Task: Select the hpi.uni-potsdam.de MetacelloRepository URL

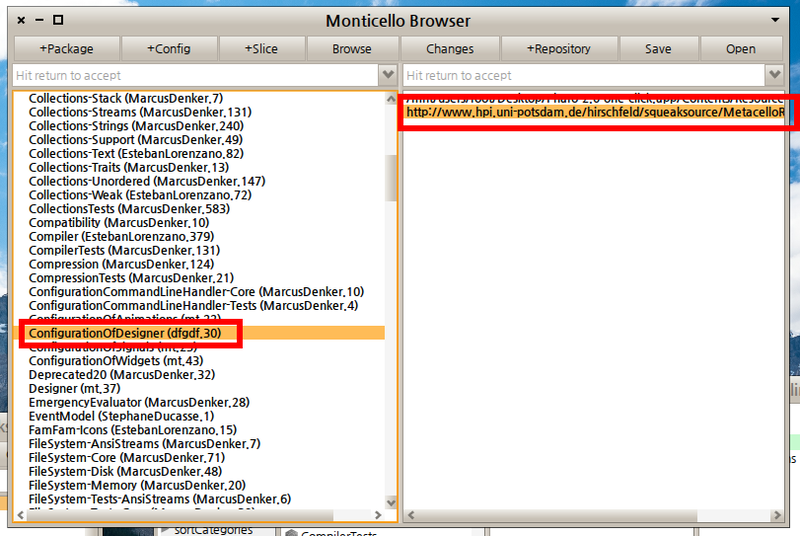Action: 595,114
